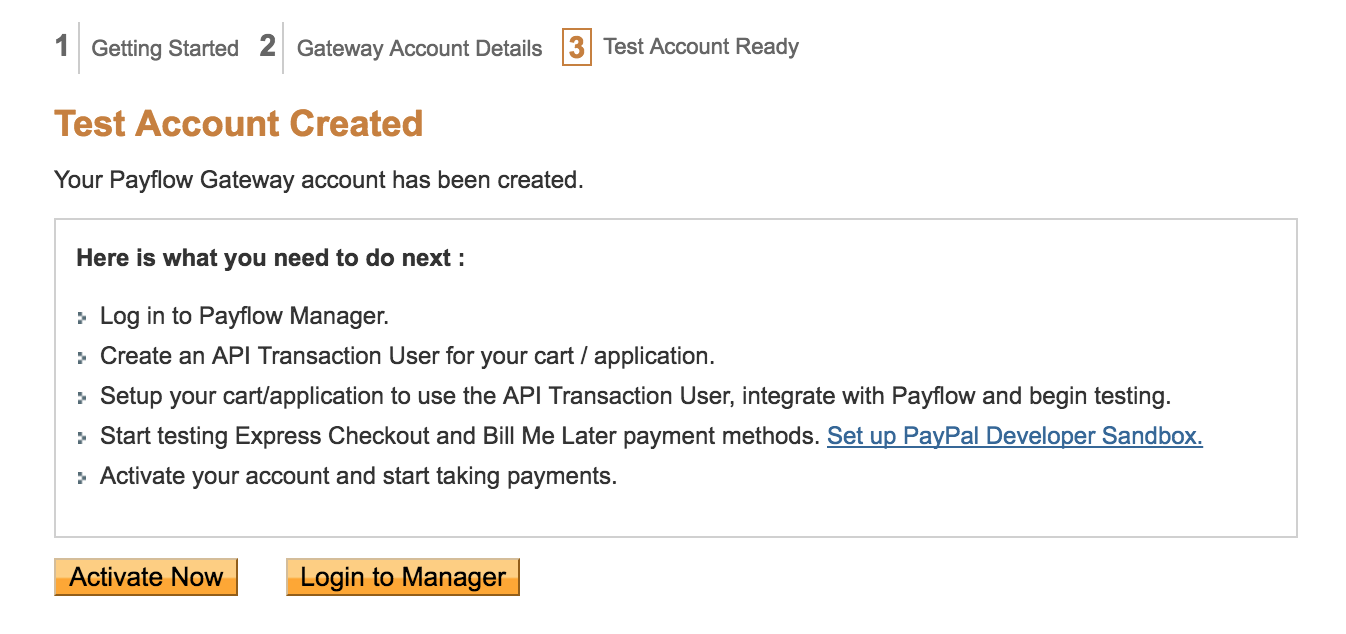
Task: Click the "Create an API Transaction User" instruction text
Action: point(407,356)
